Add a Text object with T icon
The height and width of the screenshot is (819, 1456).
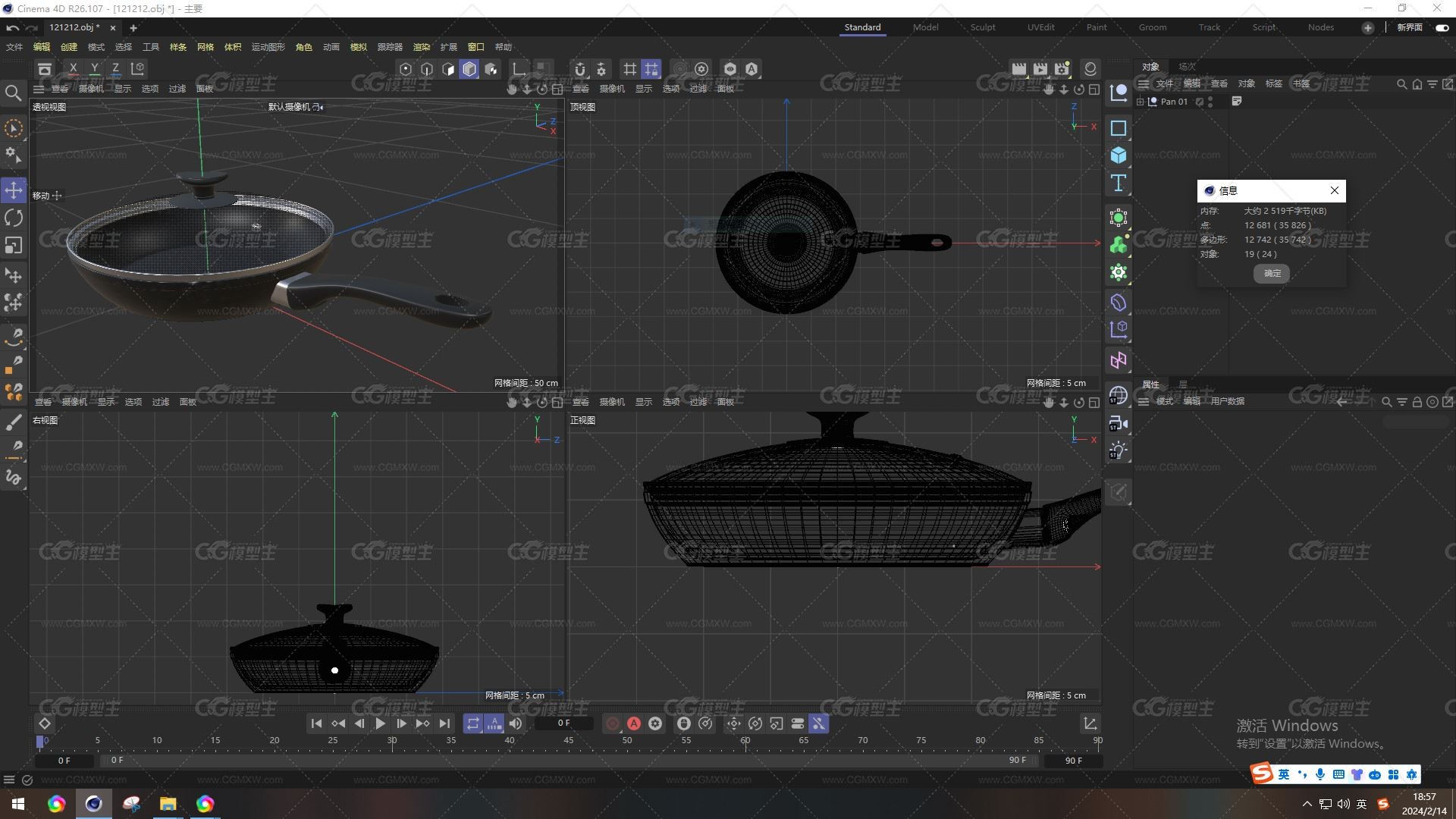[1119, 183]
